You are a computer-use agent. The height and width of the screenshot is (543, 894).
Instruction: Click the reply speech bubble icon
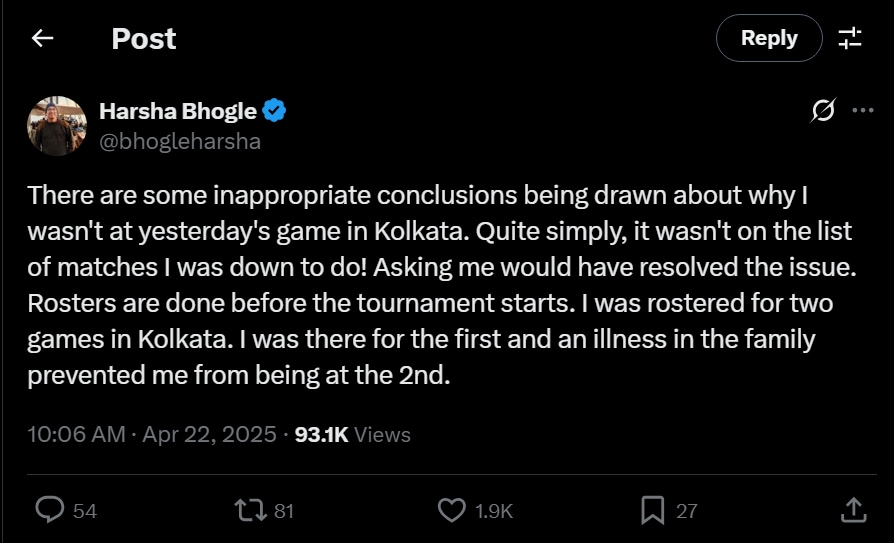point(50,510)
